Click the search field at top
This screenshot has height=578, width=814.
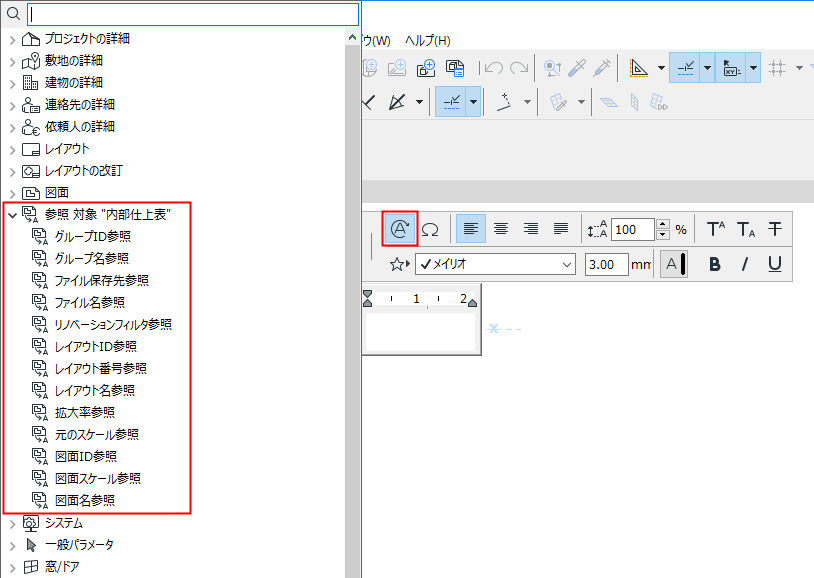193,15
